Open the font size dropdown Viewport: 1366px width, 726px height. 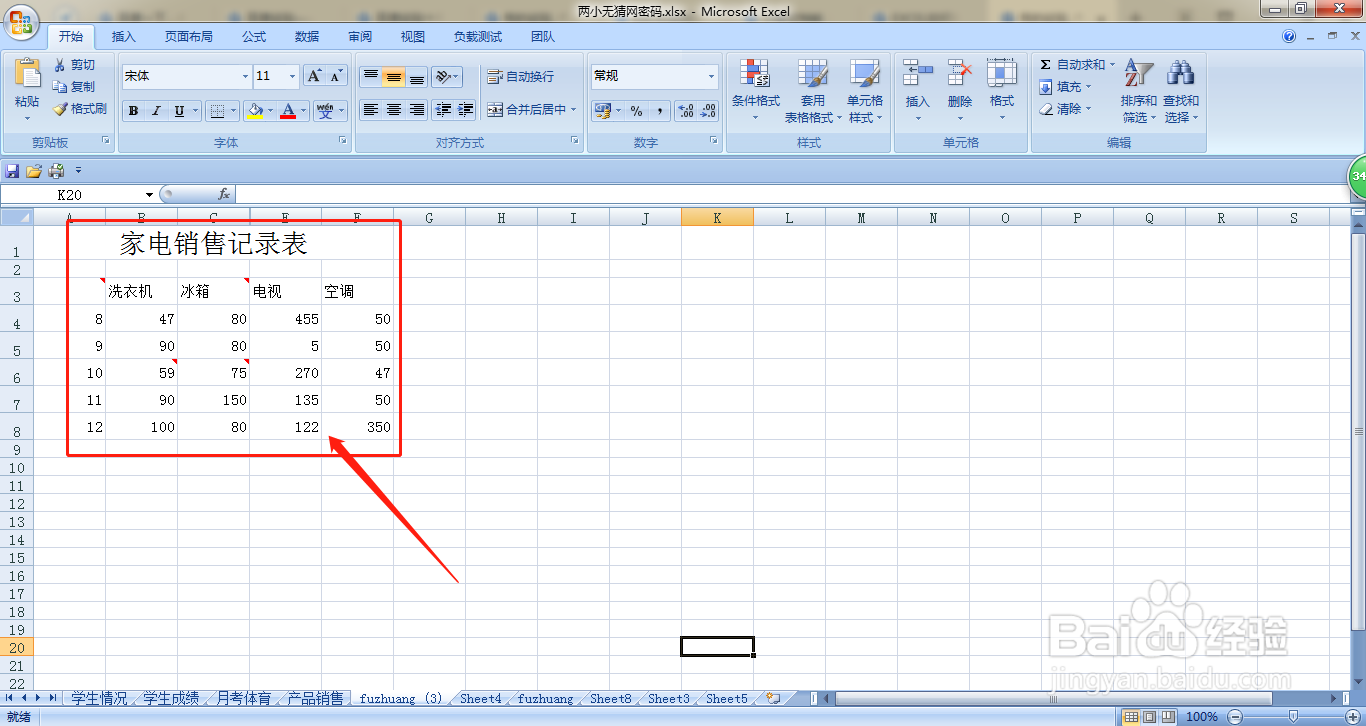[x=293, y=76]
